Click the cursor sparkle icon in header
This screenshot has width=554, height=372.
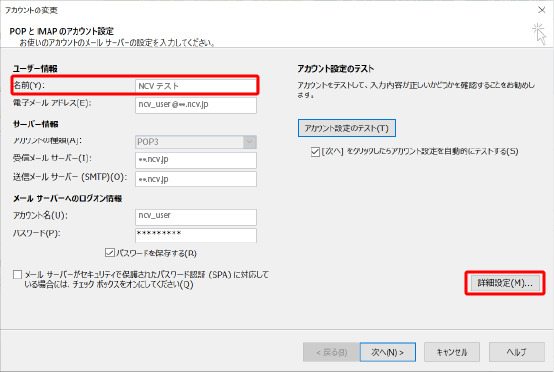coord(539,34)
